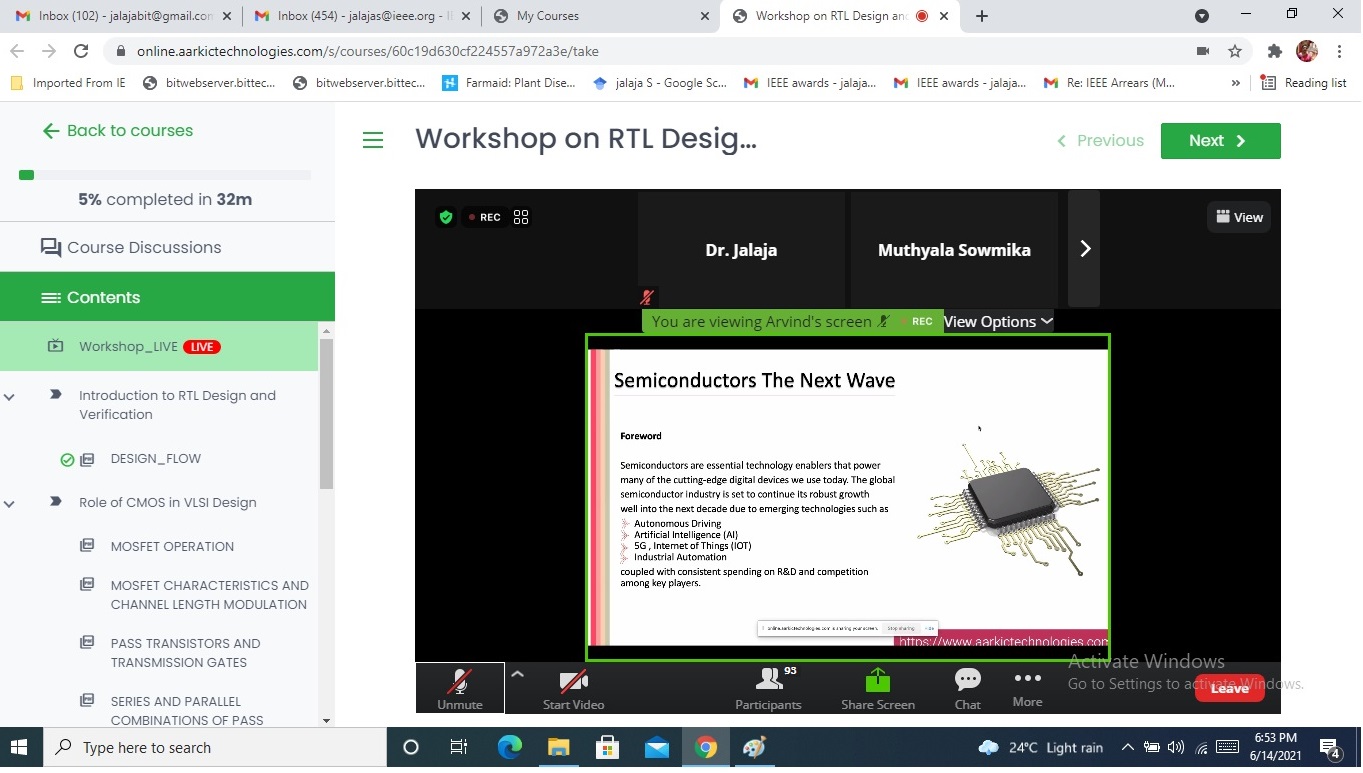Click the grid icon next to REC
Image resolution: width=1363 pixels, height=773 pixels.
[x=521, y=217]
